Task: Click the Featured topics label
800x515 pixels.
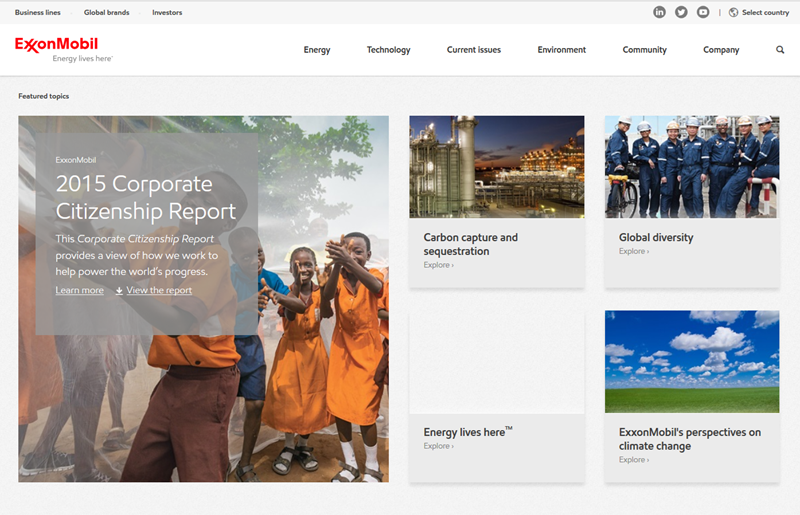Action: pos(43,96)
